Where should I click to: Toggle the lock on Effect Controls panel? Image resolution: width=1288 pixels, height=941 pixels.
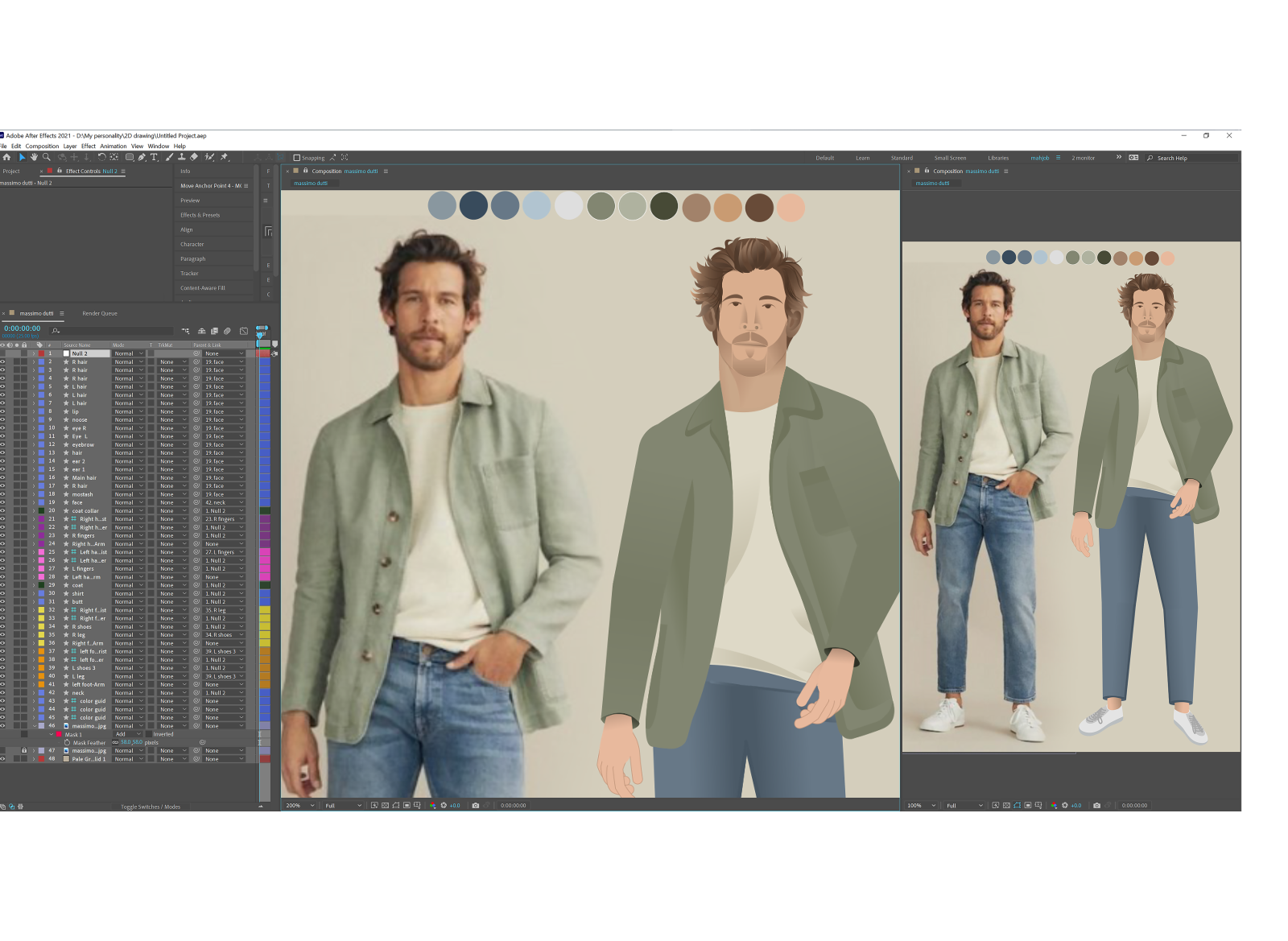60,171
